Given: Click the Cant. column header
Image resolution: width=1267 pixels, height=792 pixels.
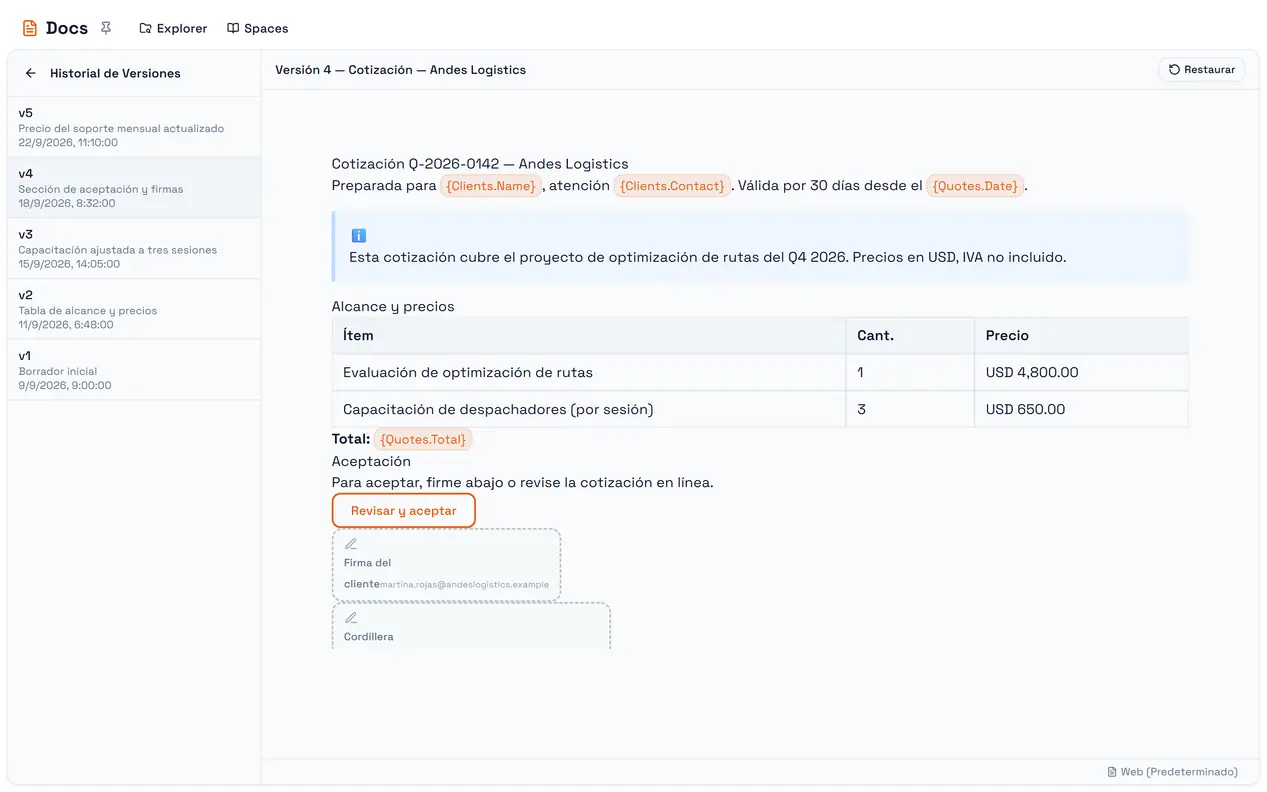Looking at the screenshot, I should (910, 336).
